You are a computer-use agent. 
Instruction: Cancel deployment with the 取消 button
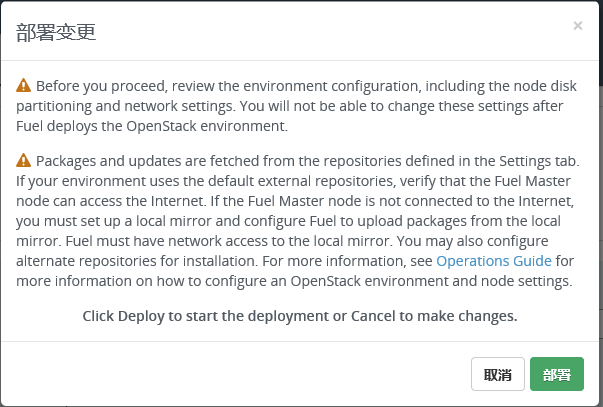498,374
